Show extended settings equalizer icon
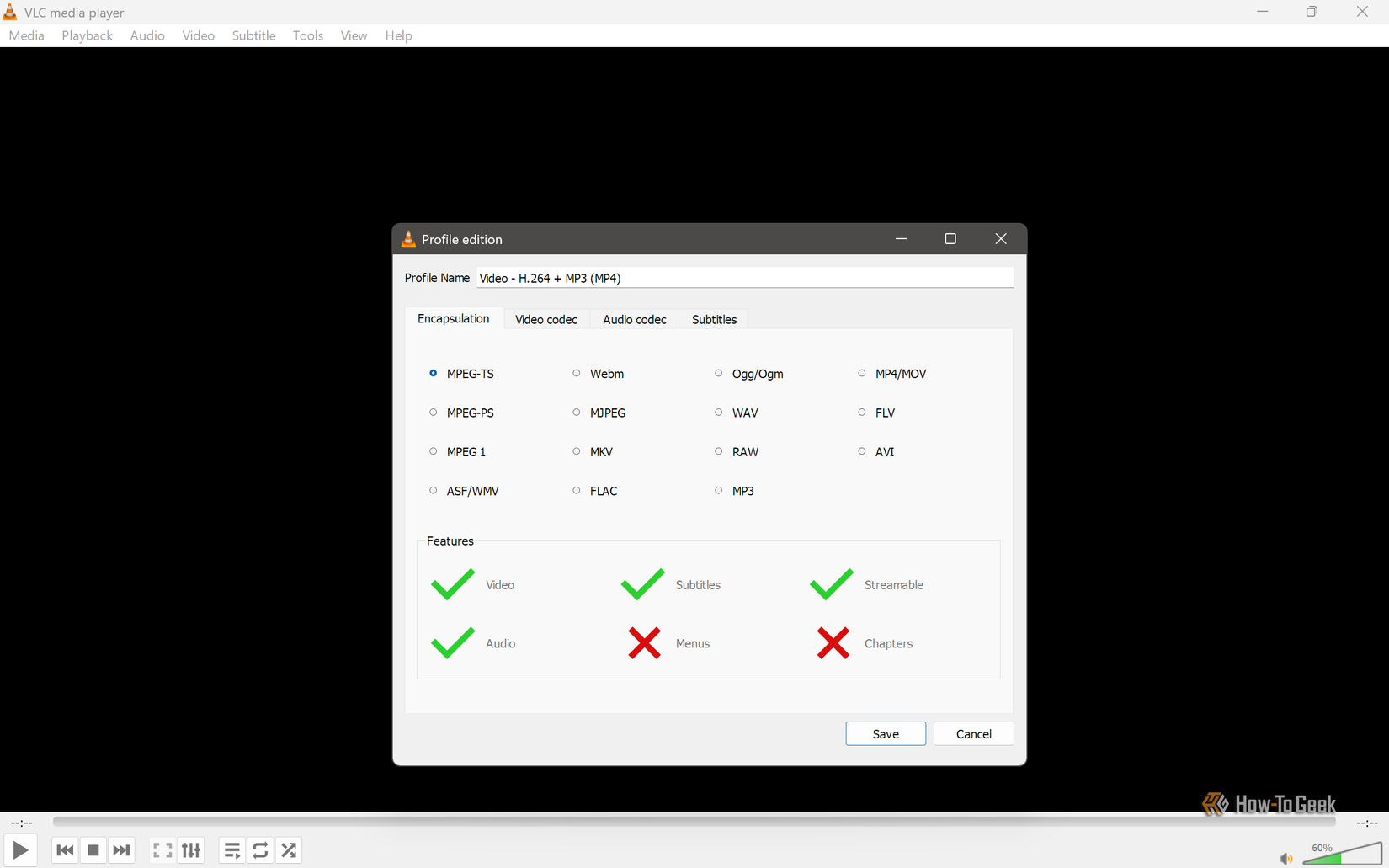1389x868 pixels. click(191, 850)
